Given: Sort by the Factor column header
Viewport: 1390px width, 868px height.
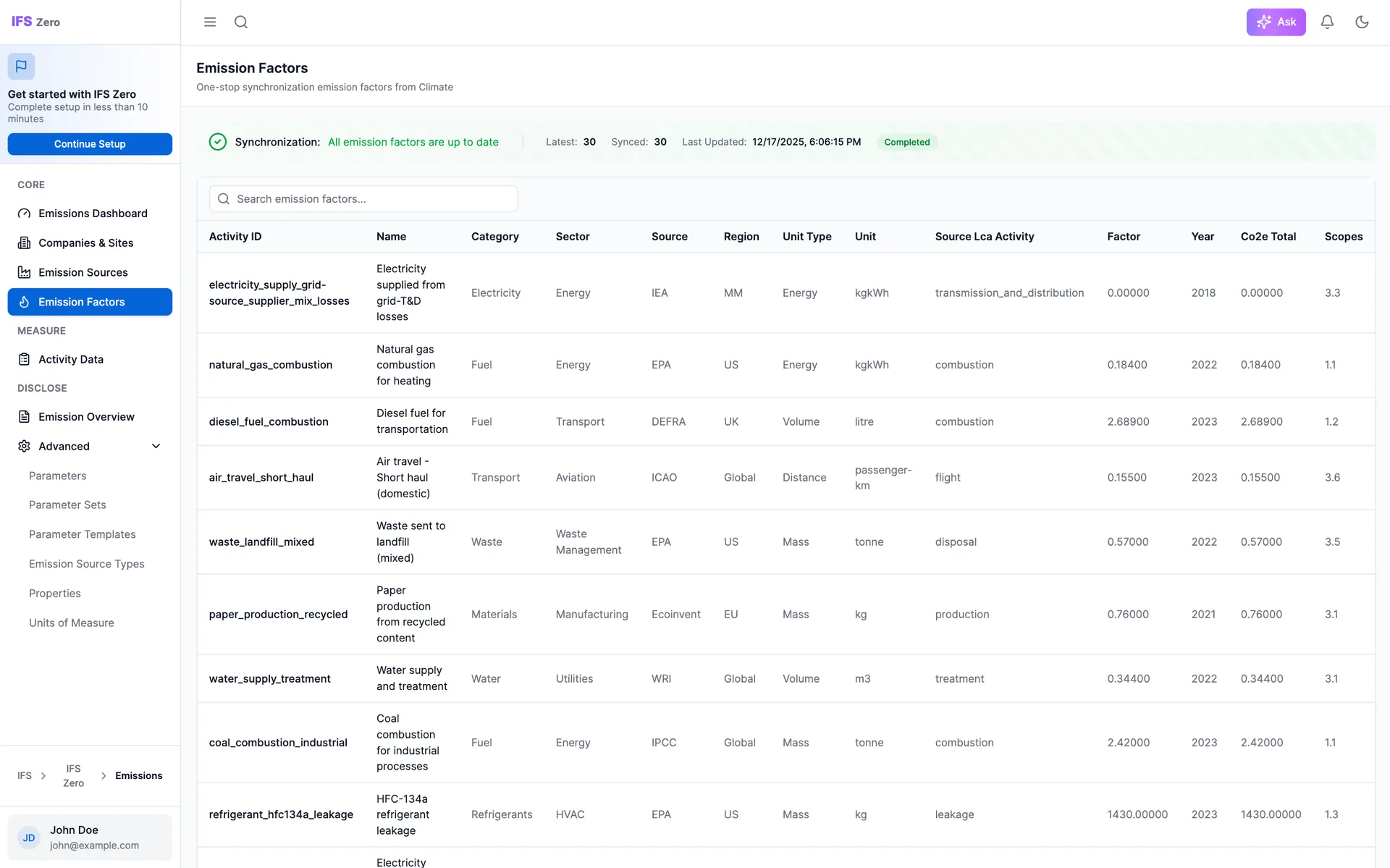Looking at the screenshot, I should pyautogui.click(x=1123, y=237).
